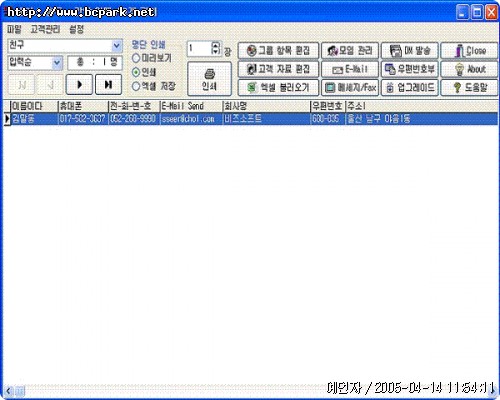
Task: Click the 우편번호 column header
Action: (x=328, y=106)
